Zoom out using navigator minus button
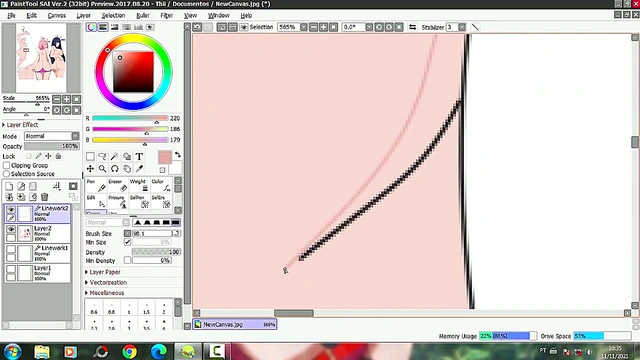The height and width of the screenshot is (360, 640). point(57,99)
